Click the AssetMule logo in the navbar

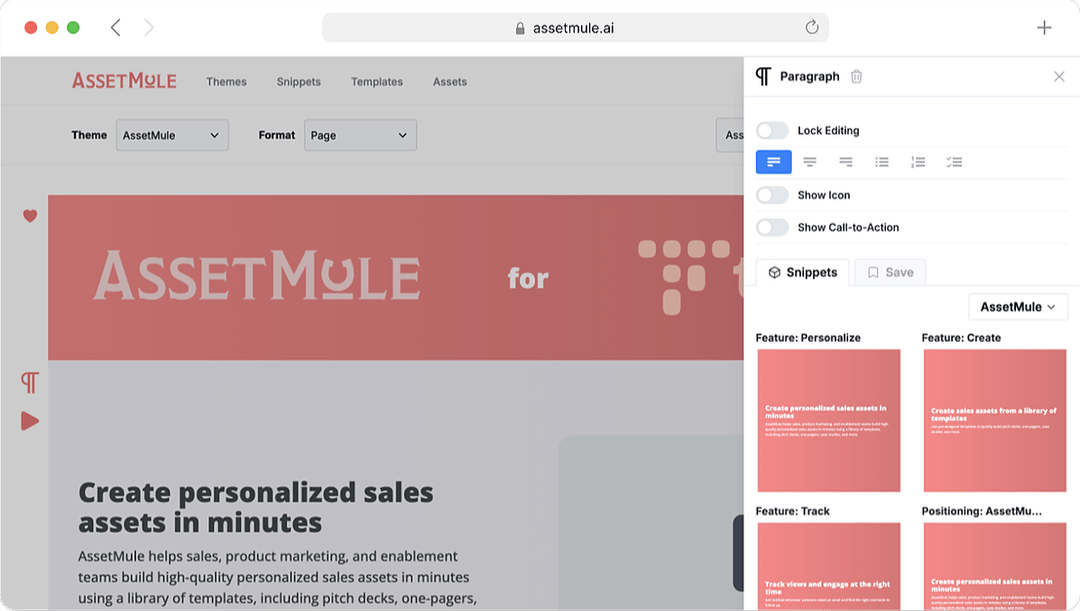pos(124,80)
